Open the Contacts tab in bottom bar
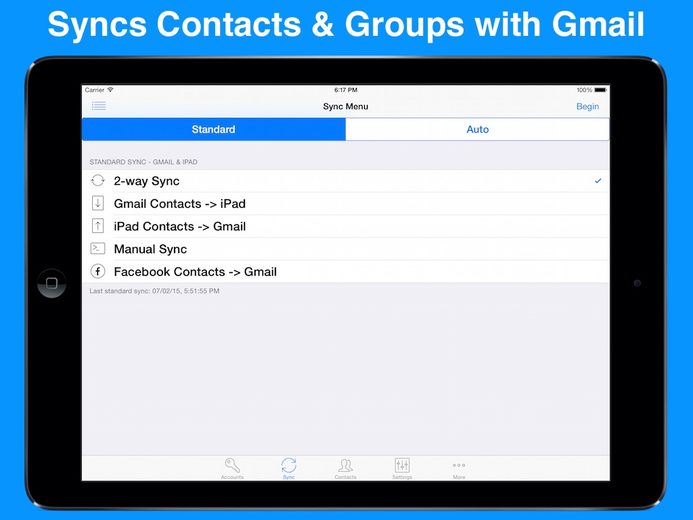This screenshot has width=693, height=520. point(345,468)
